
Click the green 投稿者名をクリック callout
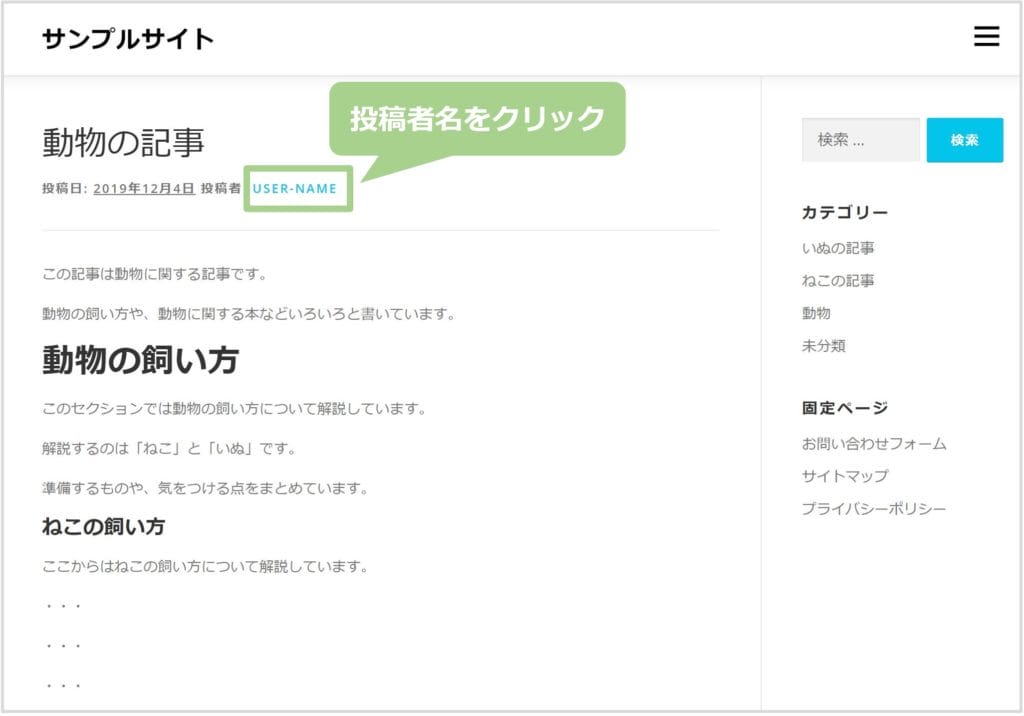click(x=477, y=119)
